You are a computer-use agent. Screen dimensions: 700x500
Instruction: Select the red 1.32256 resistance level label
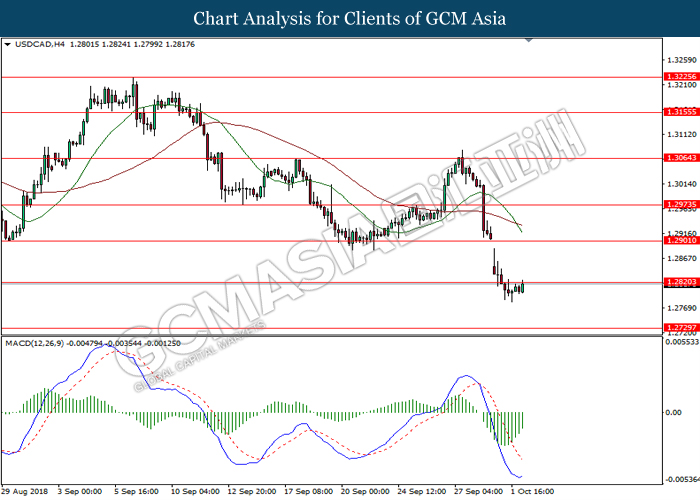pyautogui.click(x=681, y=77)
